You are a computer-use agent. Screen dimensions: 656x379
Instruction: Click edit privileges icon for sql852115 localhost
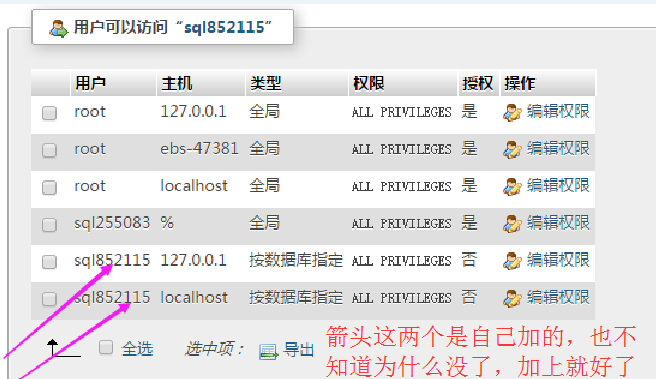(512, 298)
